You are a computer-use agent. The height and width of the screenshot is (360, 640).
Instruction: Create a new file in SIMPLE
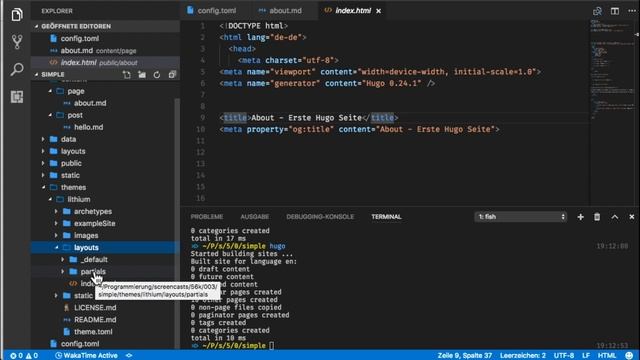coord(127,75)
